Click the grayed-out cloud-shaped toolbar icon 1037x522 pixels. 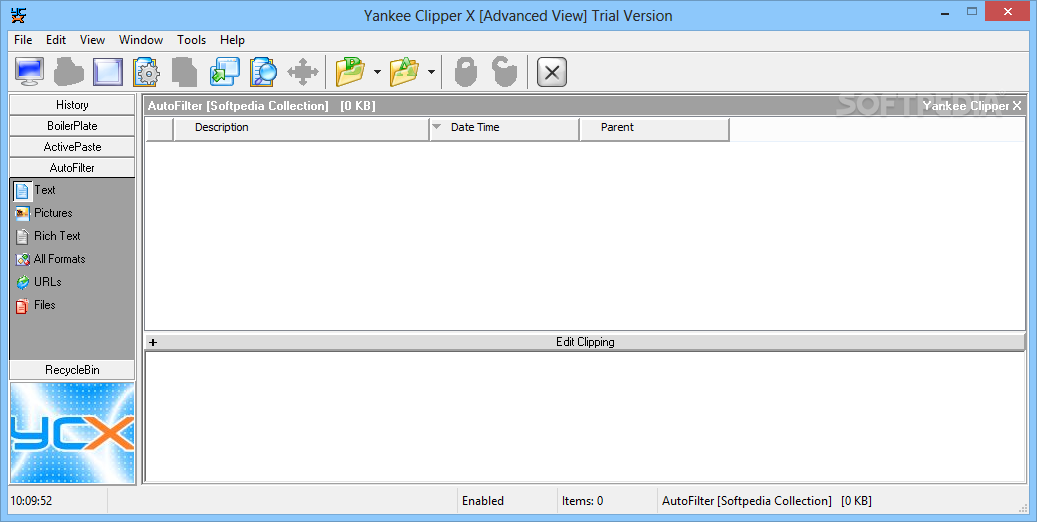69,71
